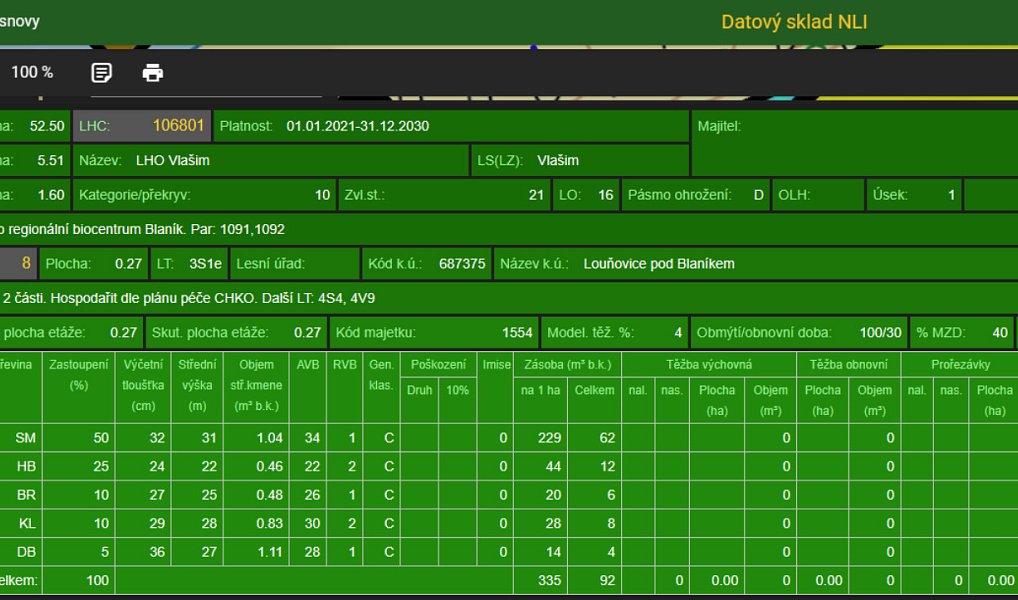Click the Pásmo ohrožení label
This screenshot has height=600, width=1018.
pos(679,195)
